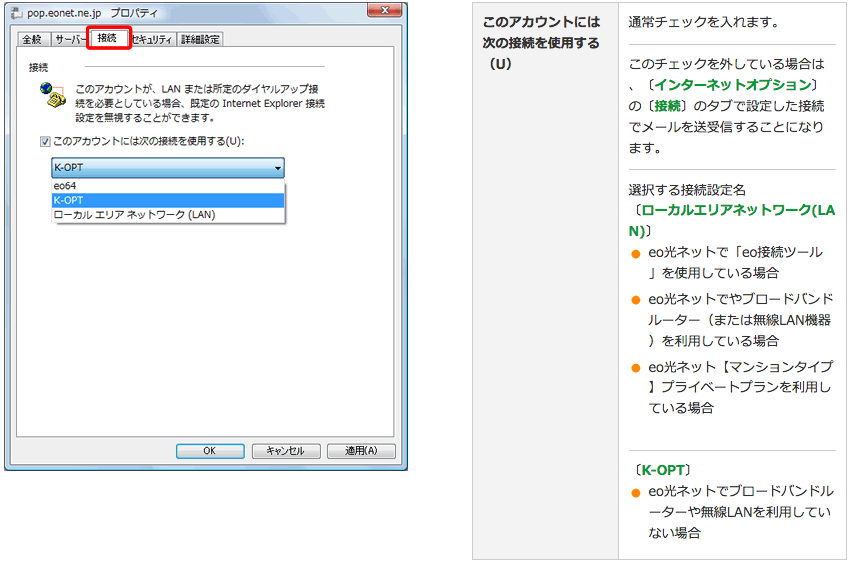Switch to the 全般 tab
The height and width of the screenshot is (565, 851).
[x=32, y=40]
